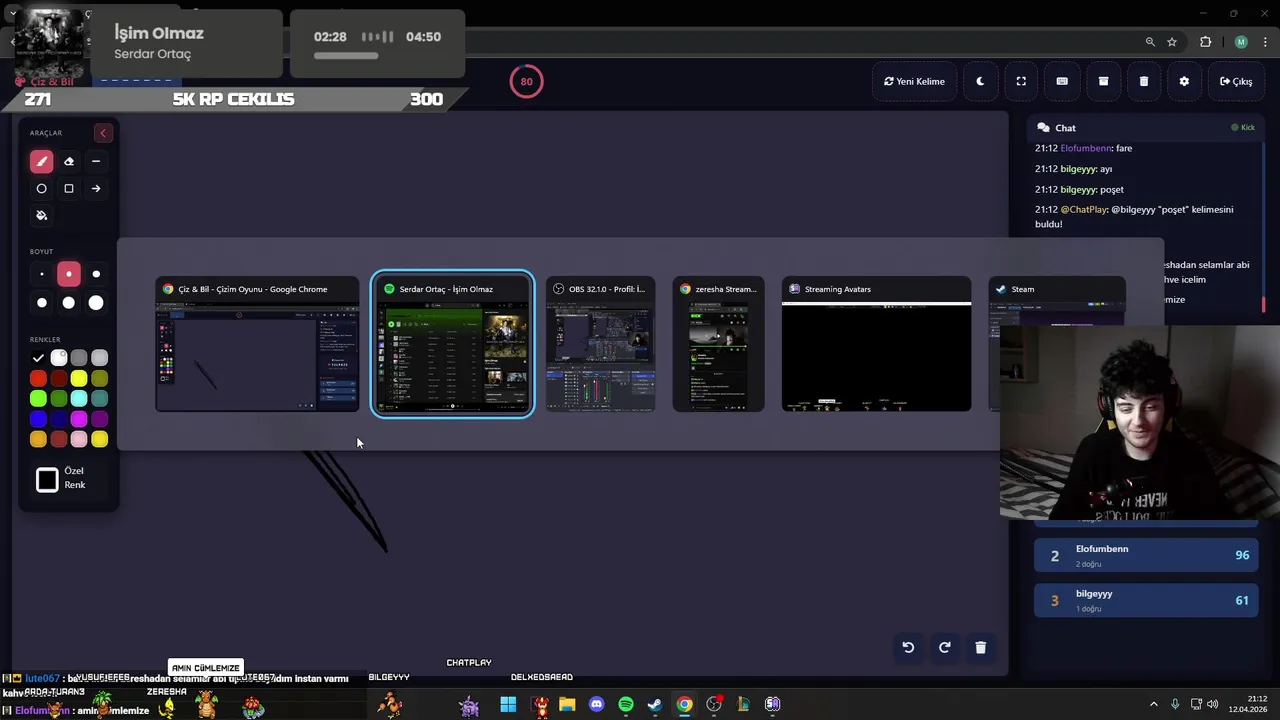The width and height of the screenshot is (1280, 720).
Task: Pick the magenta color swatch
Action: pos(79,419)
